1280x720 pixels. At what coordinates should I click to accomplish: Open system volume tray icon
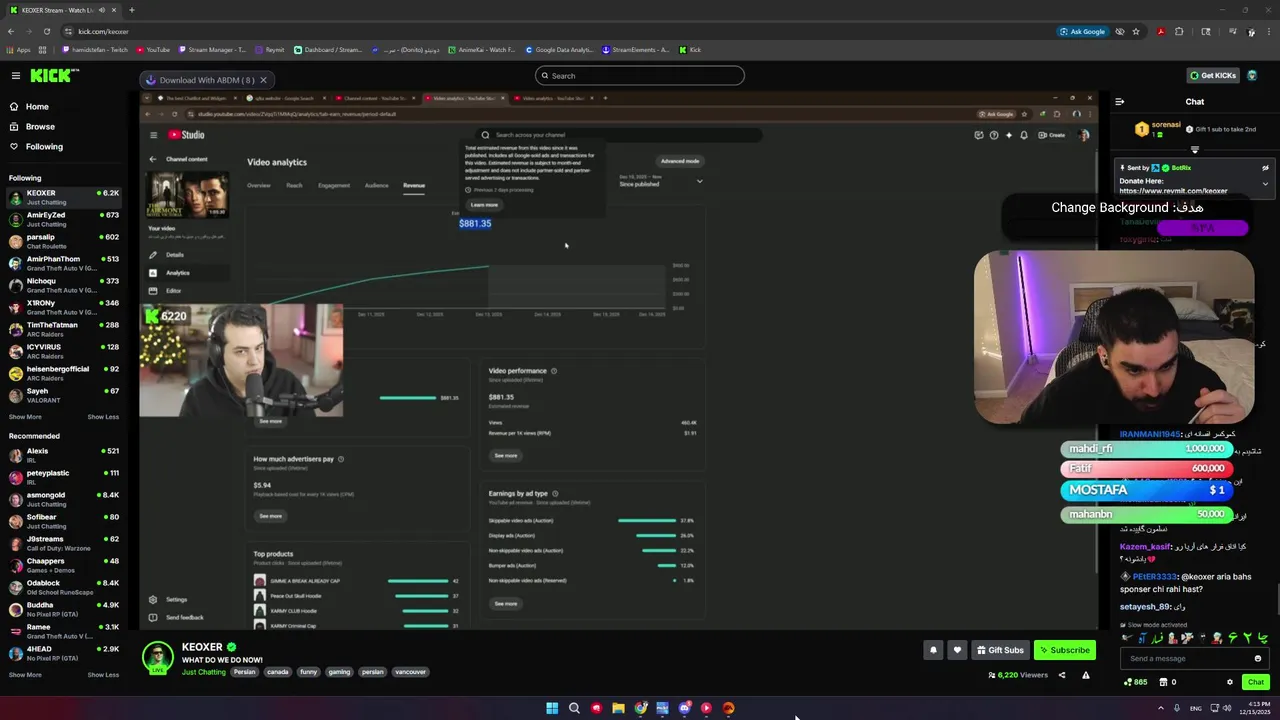(1227, 708)
